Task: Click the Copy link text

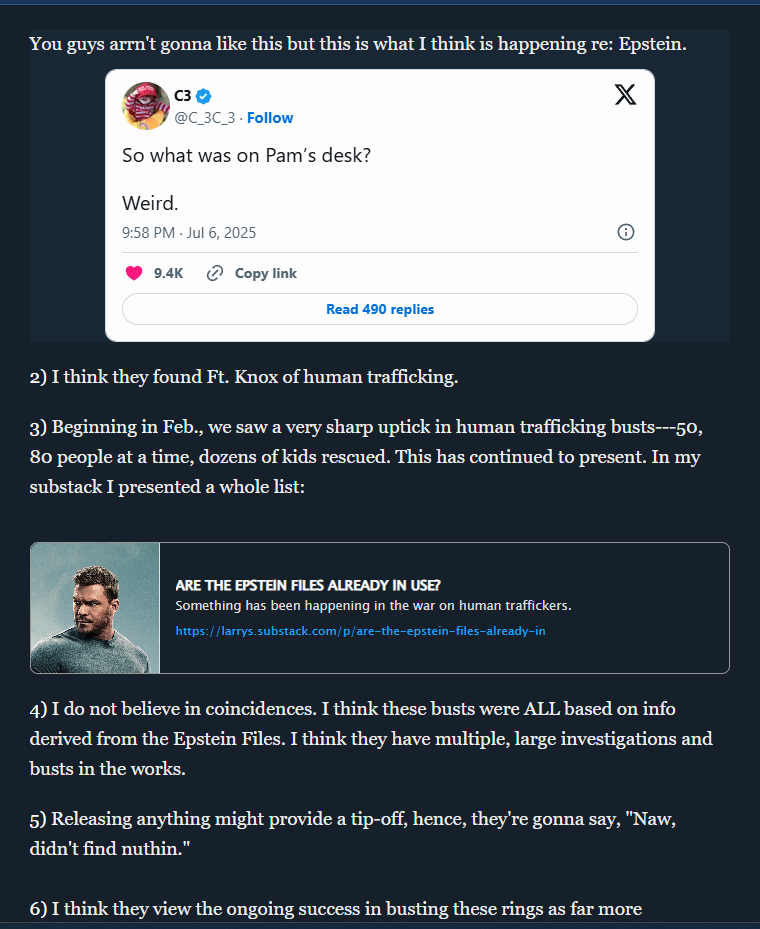Action: tap(265, 273)
